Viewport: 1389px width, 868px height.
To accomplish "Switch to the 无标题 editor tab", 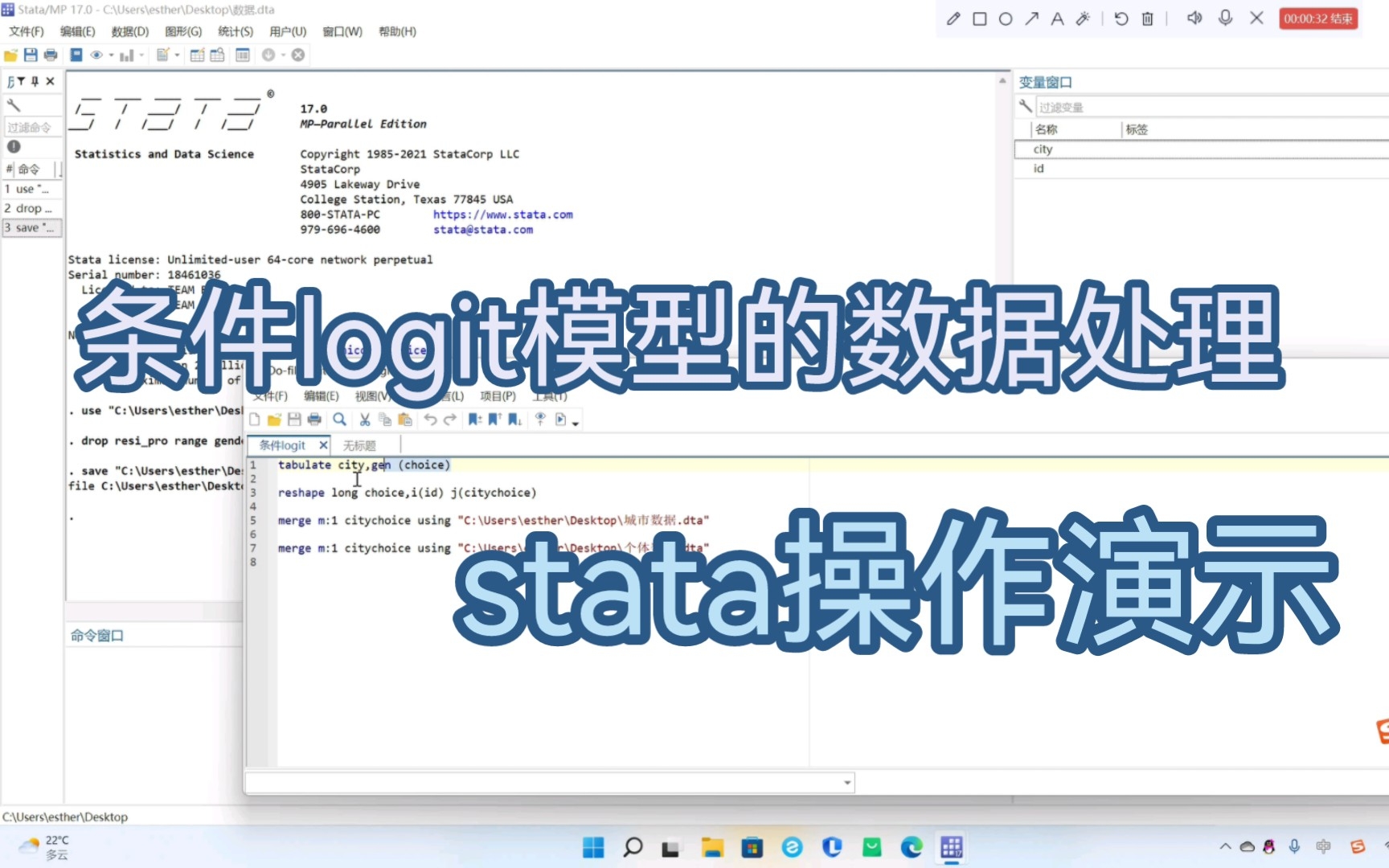I will click(x=359, y=445).
